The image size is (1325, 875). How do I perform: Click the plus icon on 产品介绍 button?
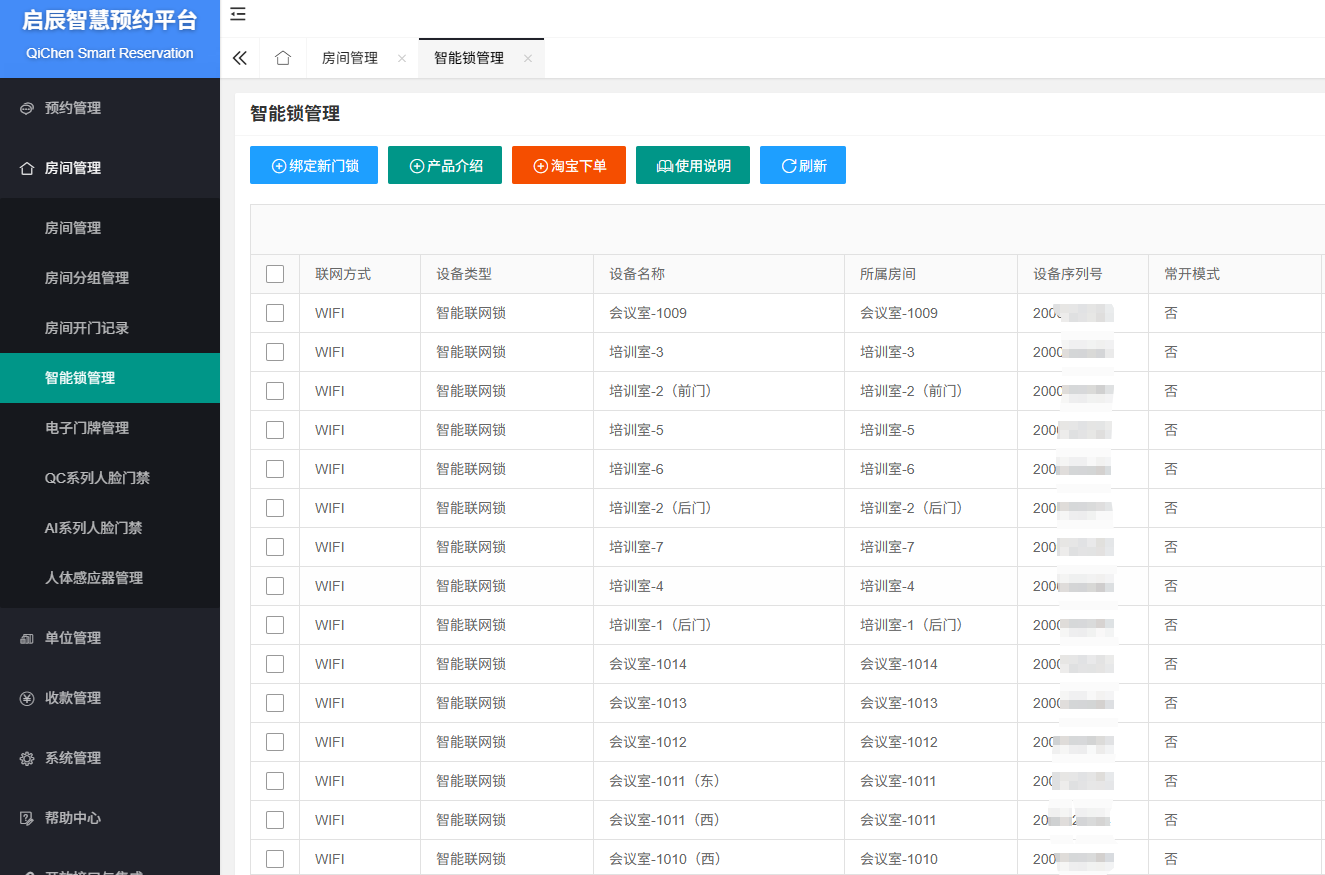point(417,166)
